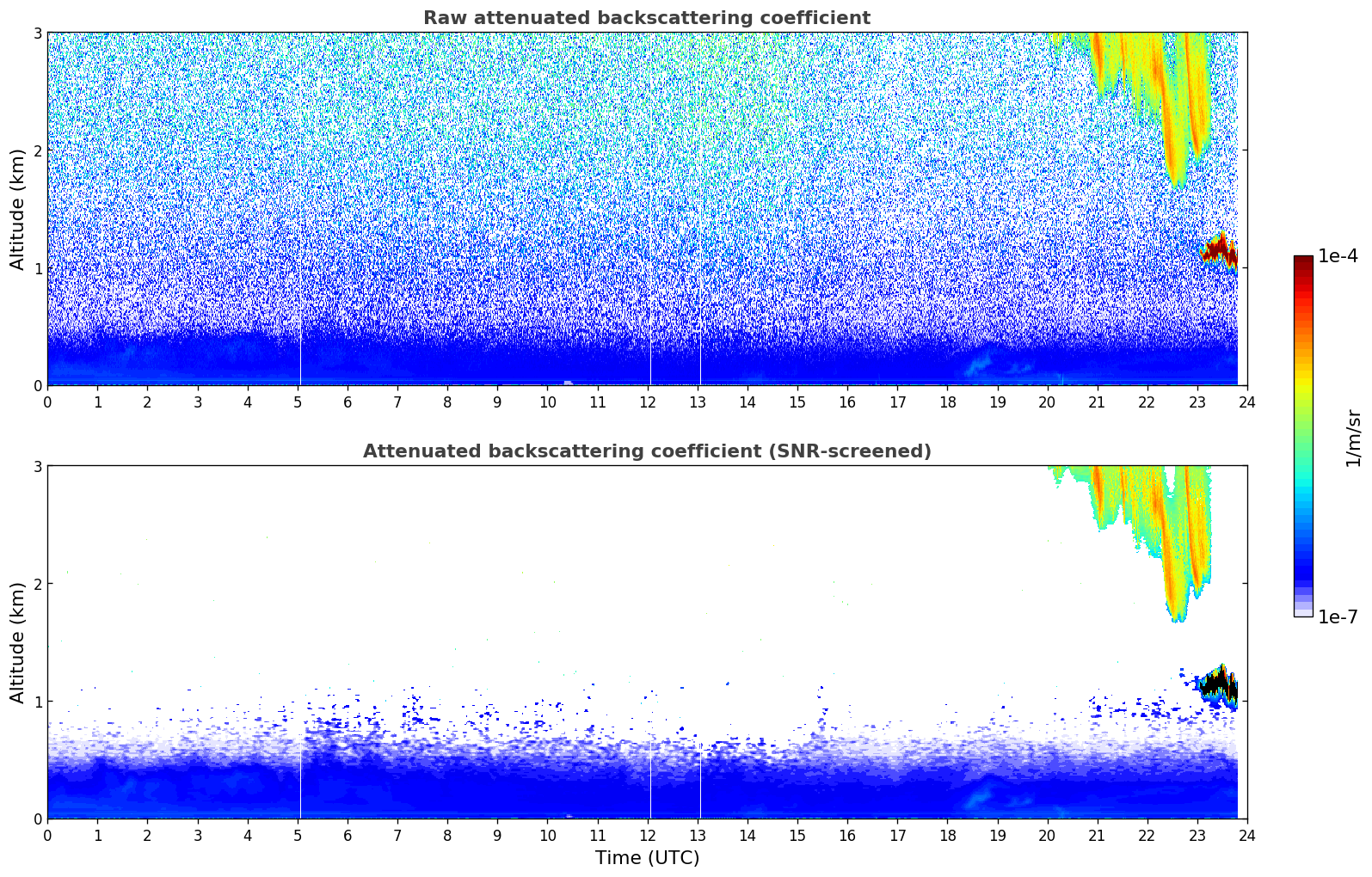Click tick label '9' on bottom plot time axis
The height and width of the screenshot is (877, 1372).
click(497, 835)
